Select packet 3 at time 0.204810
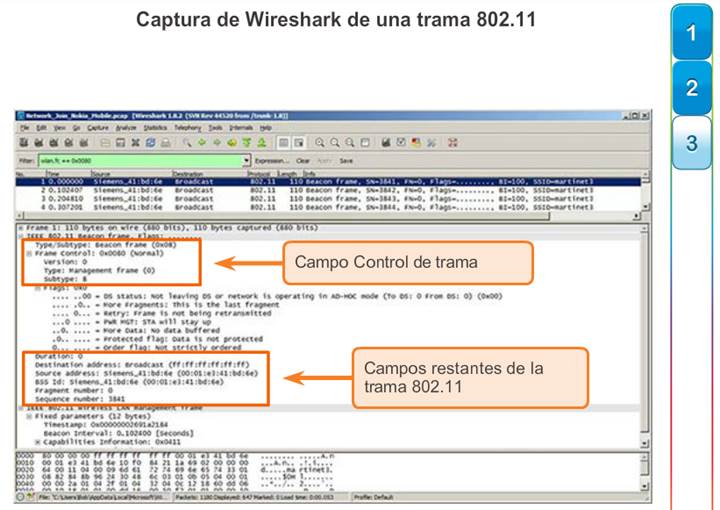The height and width of the screenshot is (510, 720). (328, 199)
